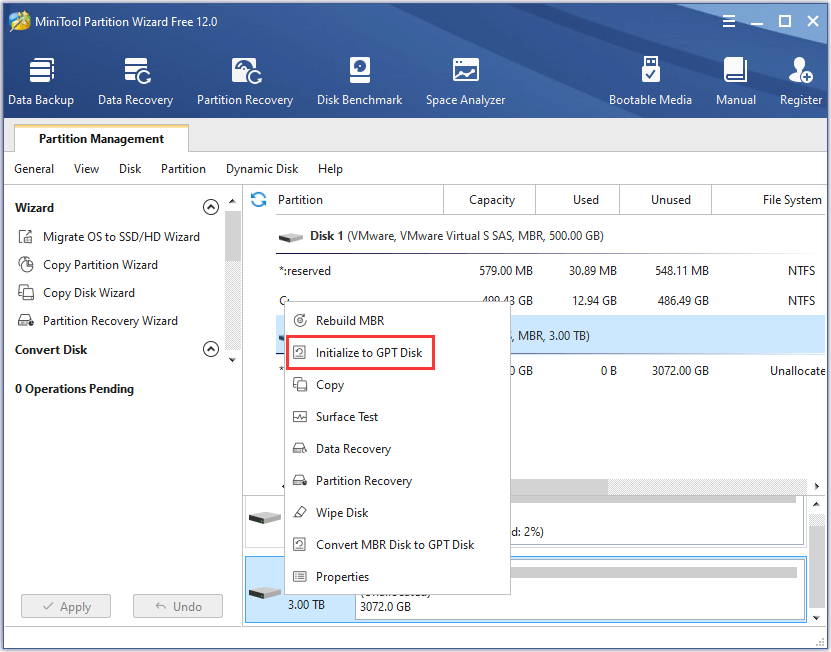Viewport: 831px width, 652px height.
Task: Open the hamburger menu in title bar
Action: 729,21
